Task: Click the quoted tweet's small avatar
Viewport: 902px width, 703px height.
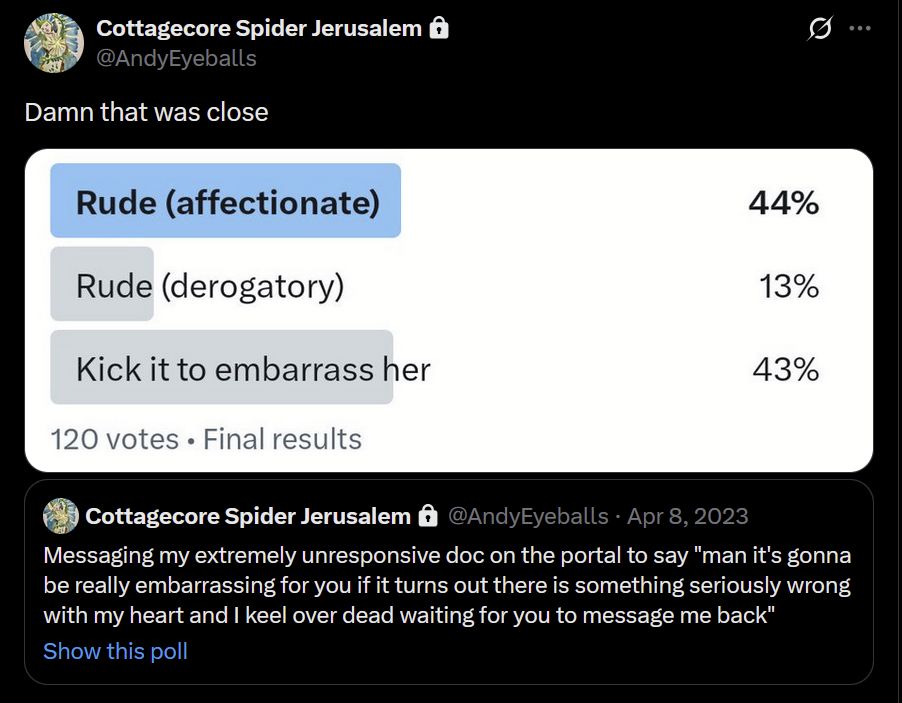Action: (x=61, y=516)
